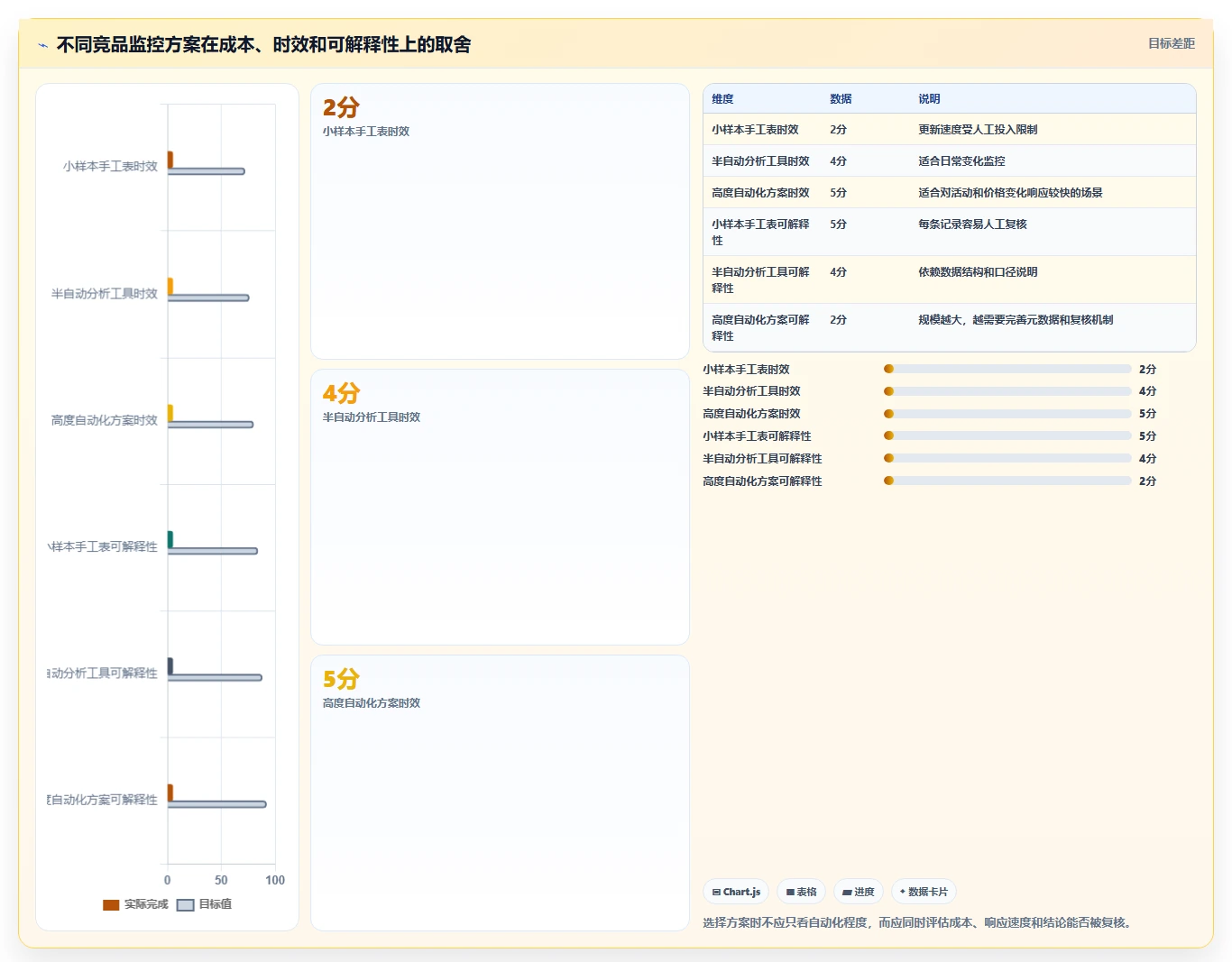Image resolution: width=1232 pixels, height=962 pixels.
Task: Click the 说明 table column header
Action: pyautogui.click(x=929, y=99)
